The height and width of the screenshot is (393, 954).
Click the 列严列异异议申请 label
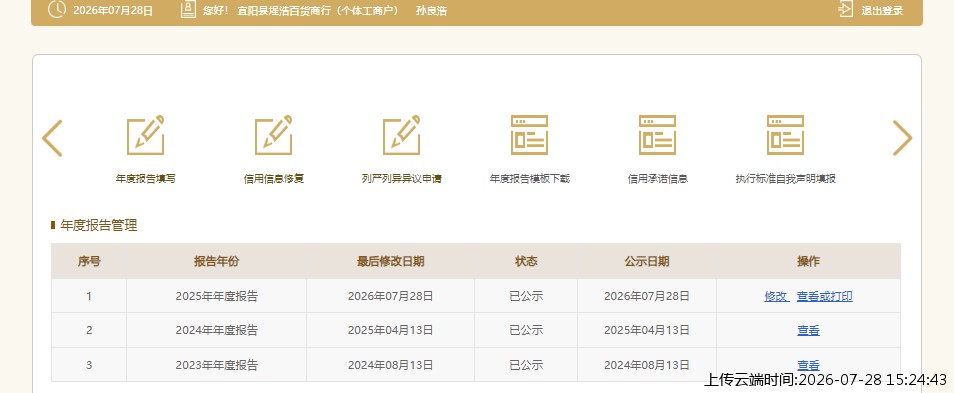401,179
